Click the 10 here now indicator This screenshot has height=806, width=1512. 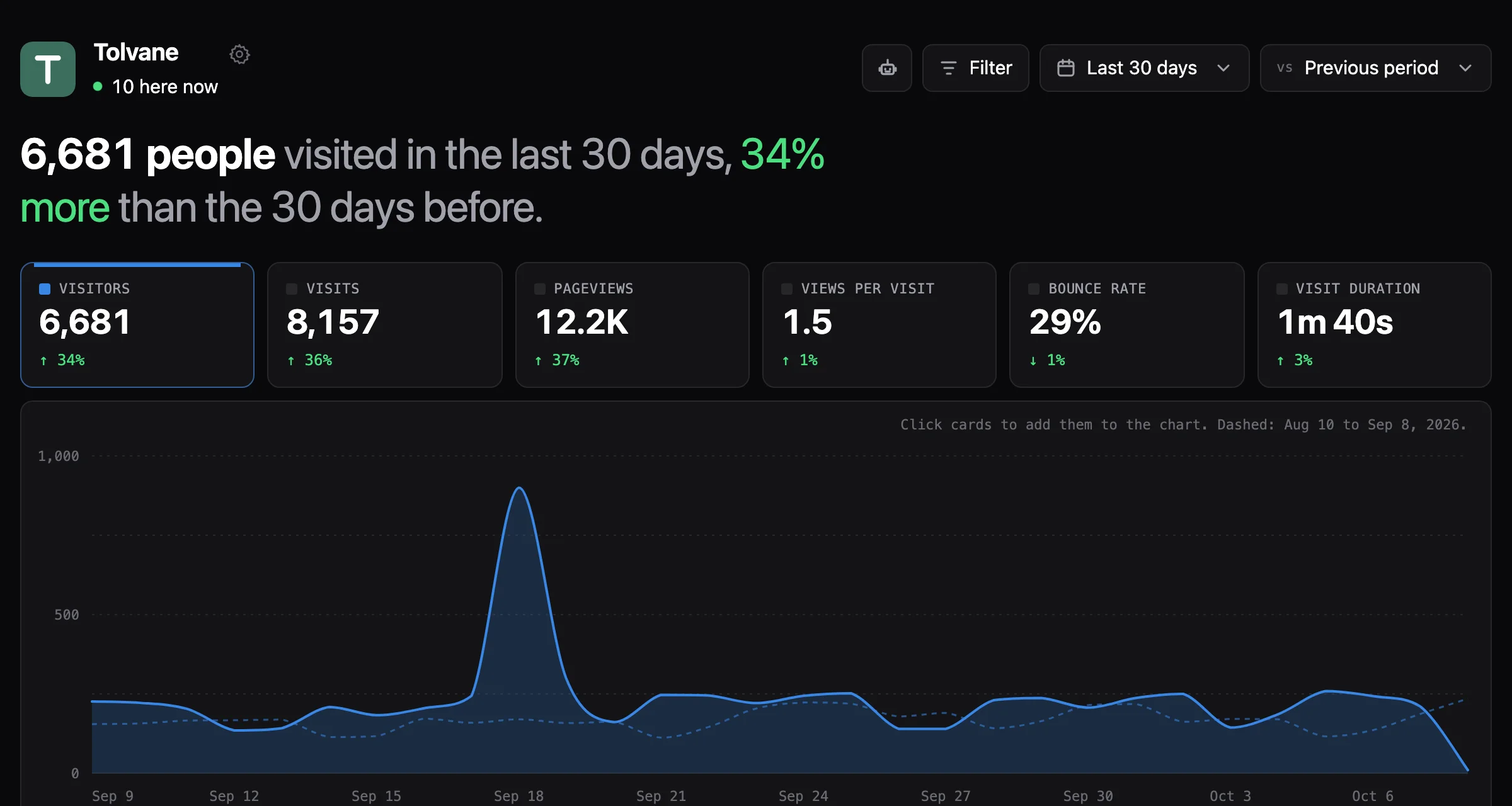(156, 87)
